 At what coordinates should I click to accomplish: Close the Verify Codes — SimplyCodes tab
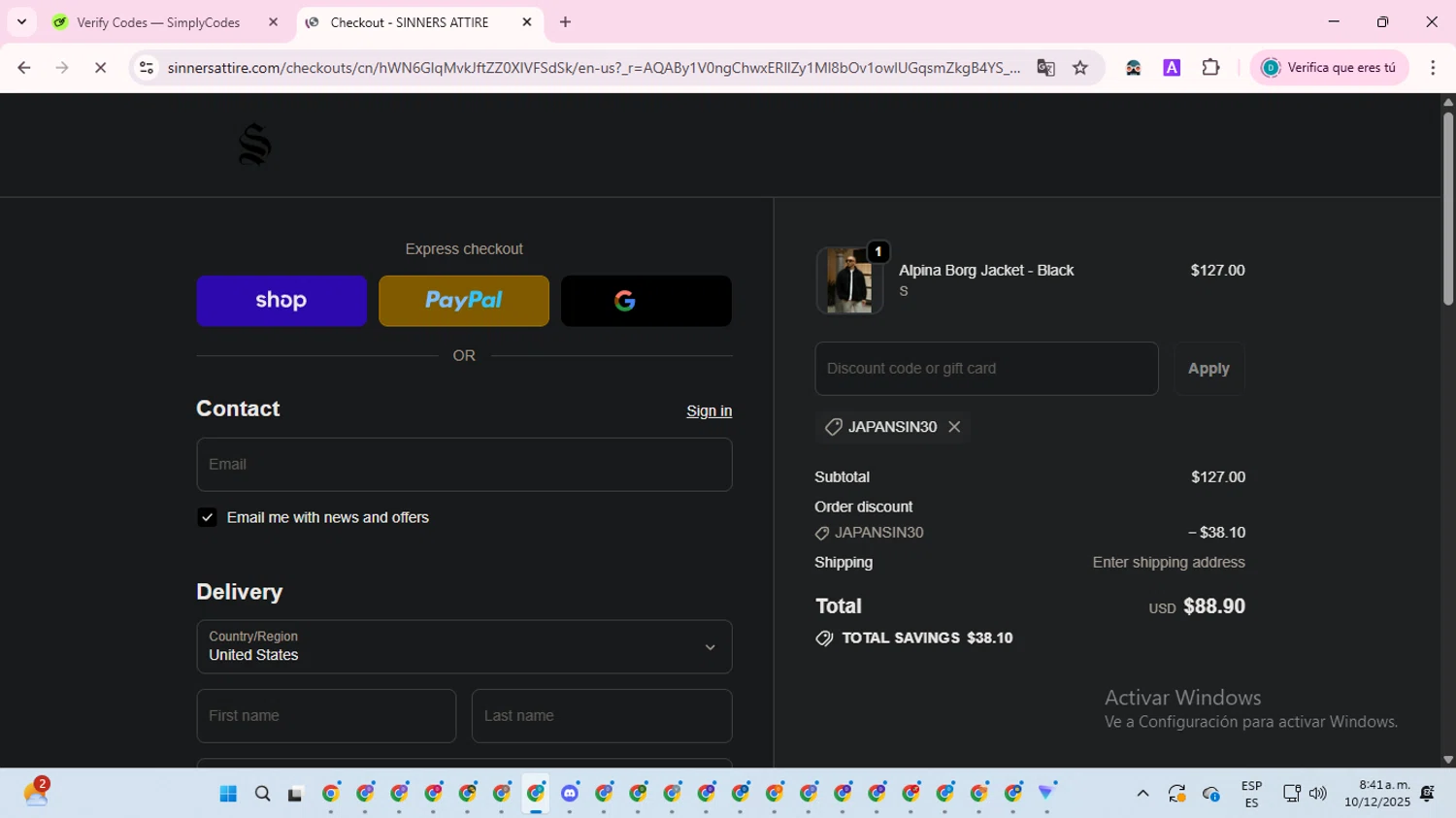click(273, 22)
